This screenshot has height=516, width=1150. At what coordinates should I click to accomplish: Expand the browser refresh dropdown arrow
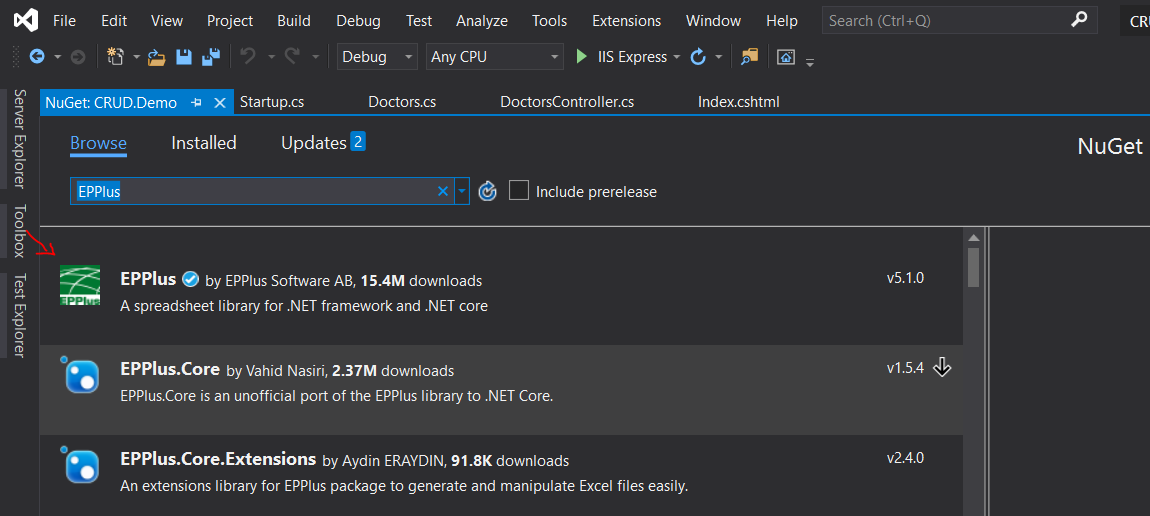(719, 56)
